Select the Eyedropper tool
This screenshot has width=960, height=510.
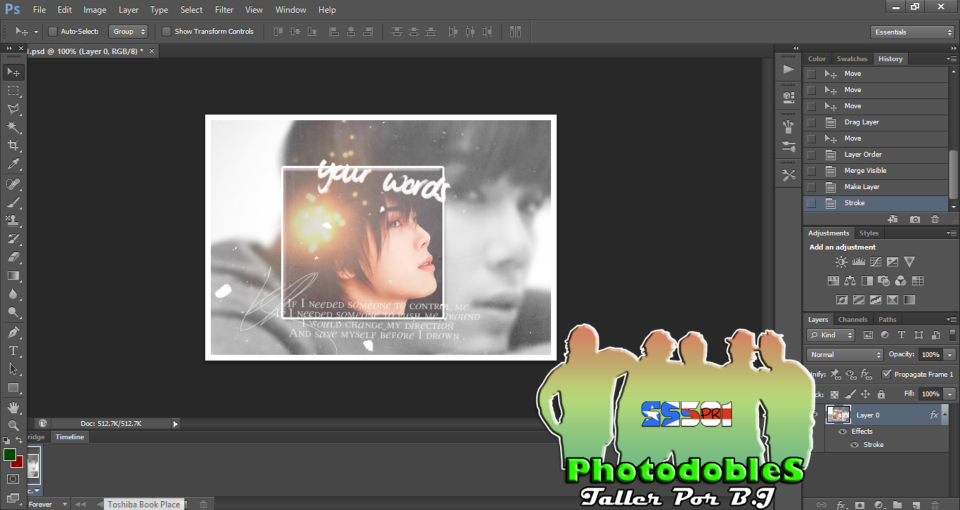coord(13,164)
